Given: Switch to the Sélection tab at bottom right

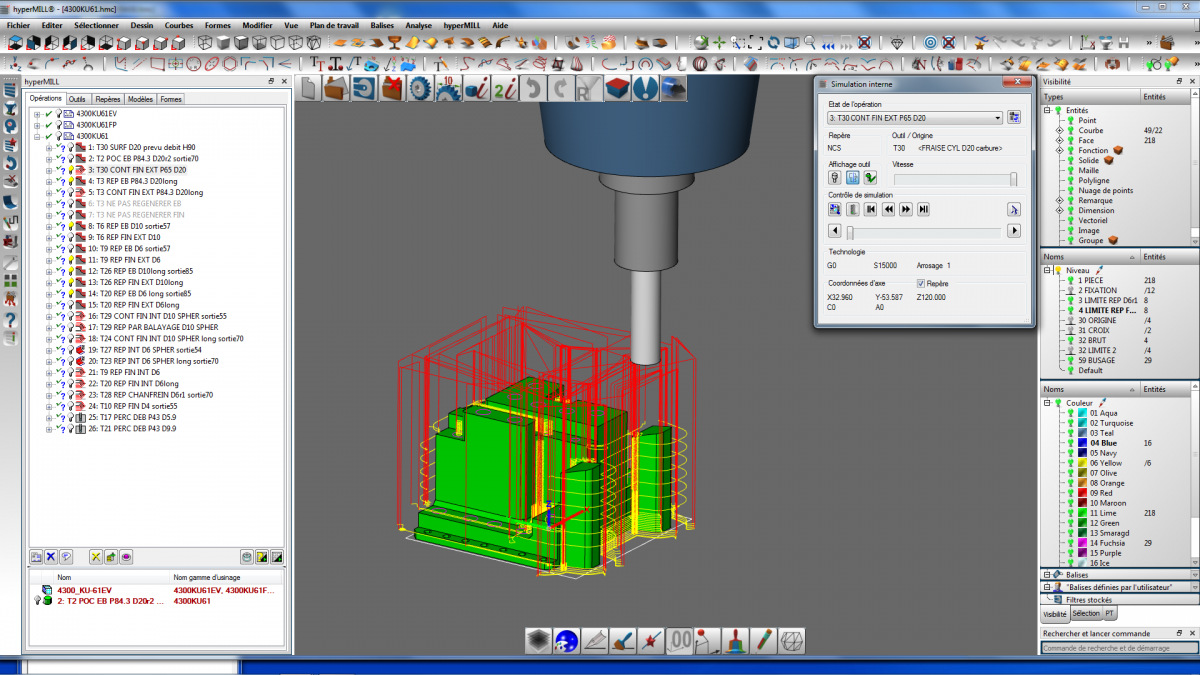Looking at the screenshot, I should pos(1085,613).
